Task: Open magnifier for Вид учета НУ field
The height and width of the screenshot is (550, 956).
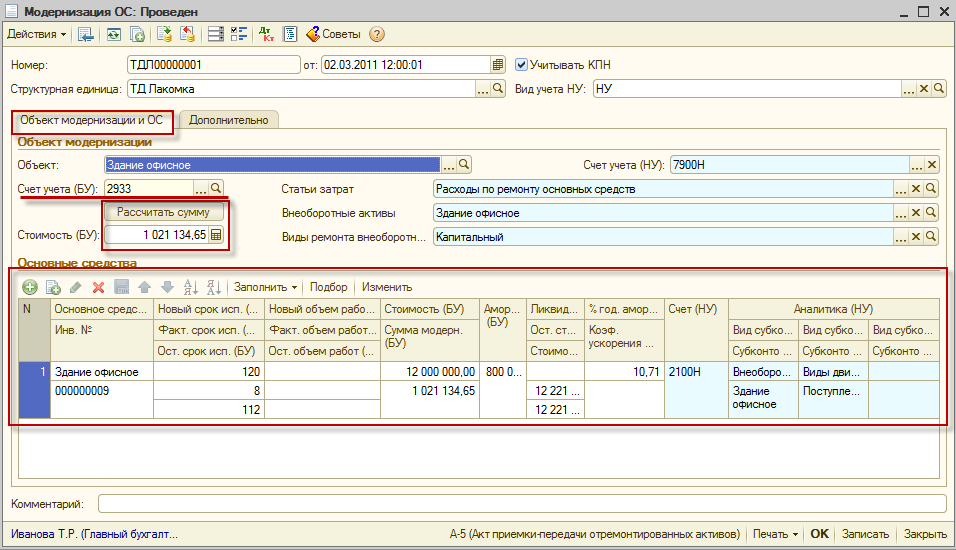Action: click(x=939, y=89)
